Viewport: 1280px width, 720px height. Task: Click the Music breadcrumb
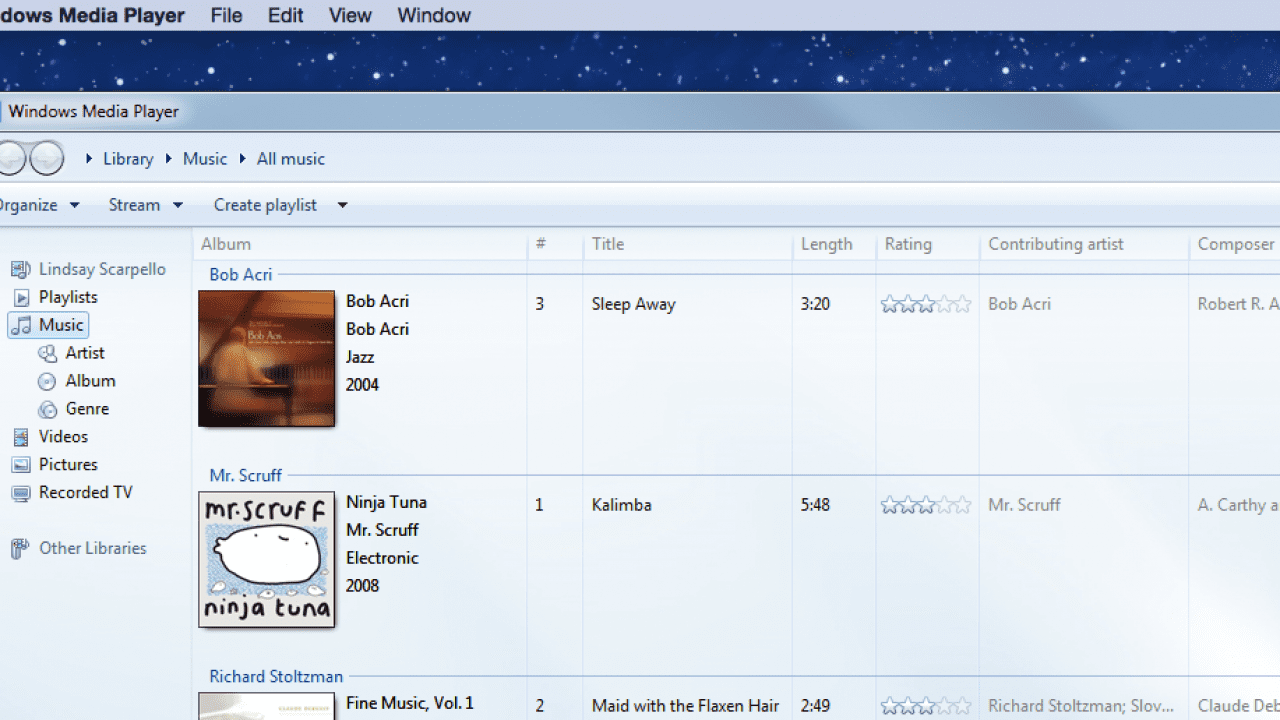click(x=205, y=159)
